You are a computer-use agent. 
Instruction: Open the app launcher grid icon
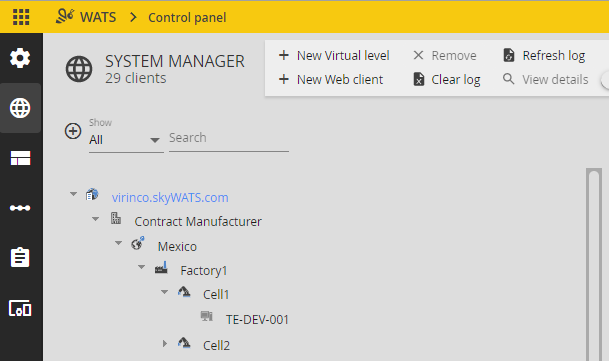point(21,17)
